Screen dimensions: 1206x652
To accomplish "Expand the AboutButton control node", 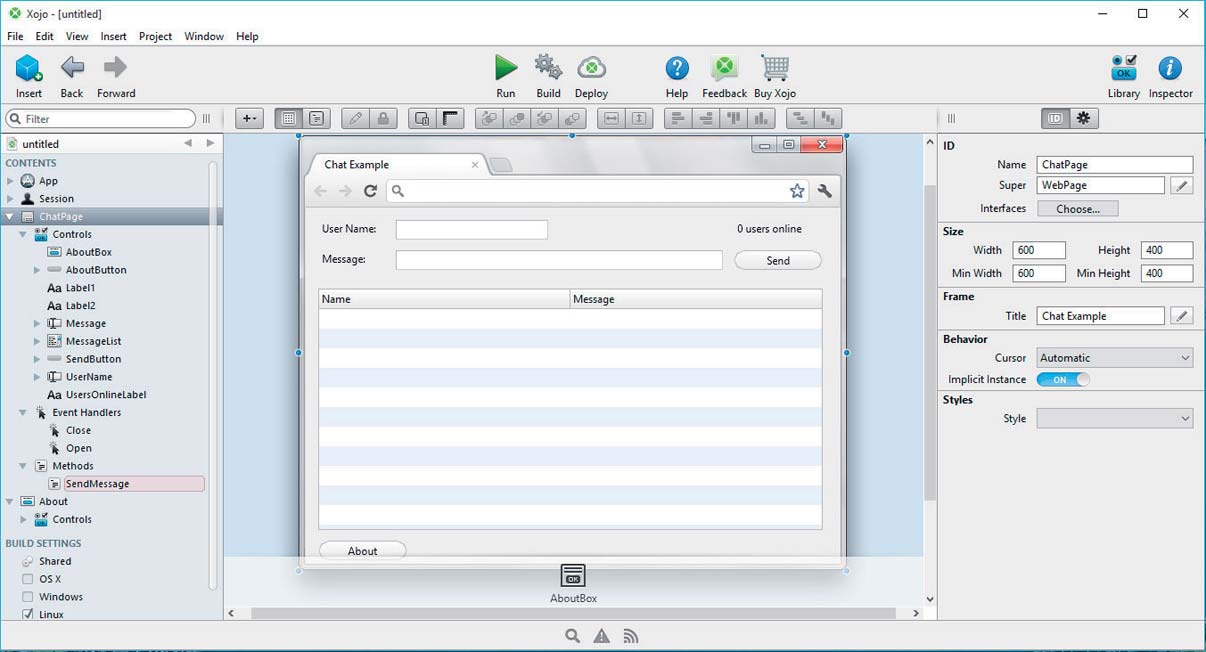I will click(x=37, y=270).
